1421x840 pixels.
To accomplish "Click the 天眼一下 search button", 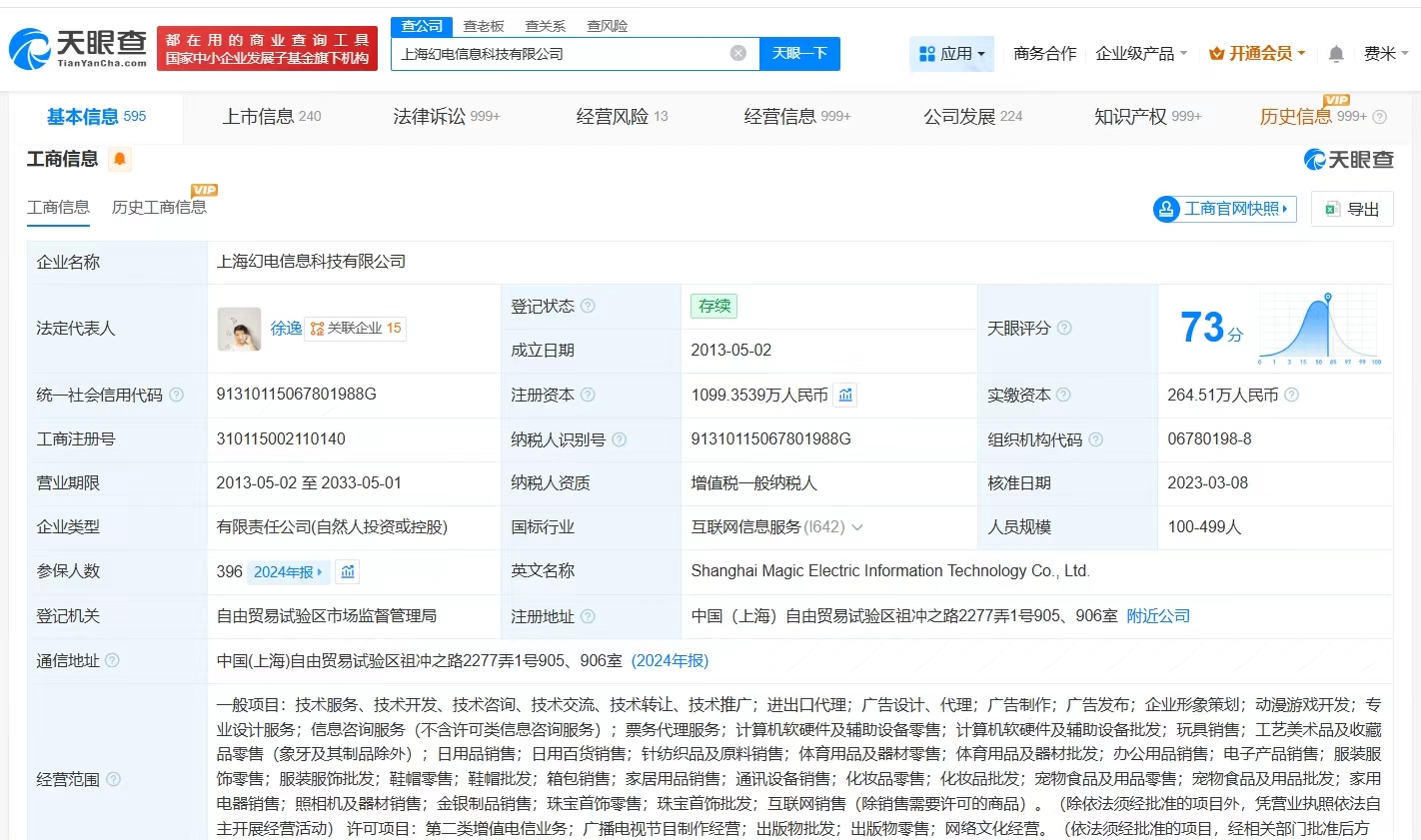I will pos(799,54).
